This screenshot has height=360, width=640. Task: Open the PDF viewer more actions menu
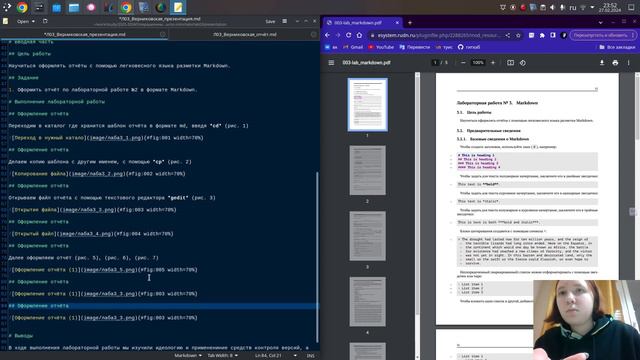coord(629,63)
